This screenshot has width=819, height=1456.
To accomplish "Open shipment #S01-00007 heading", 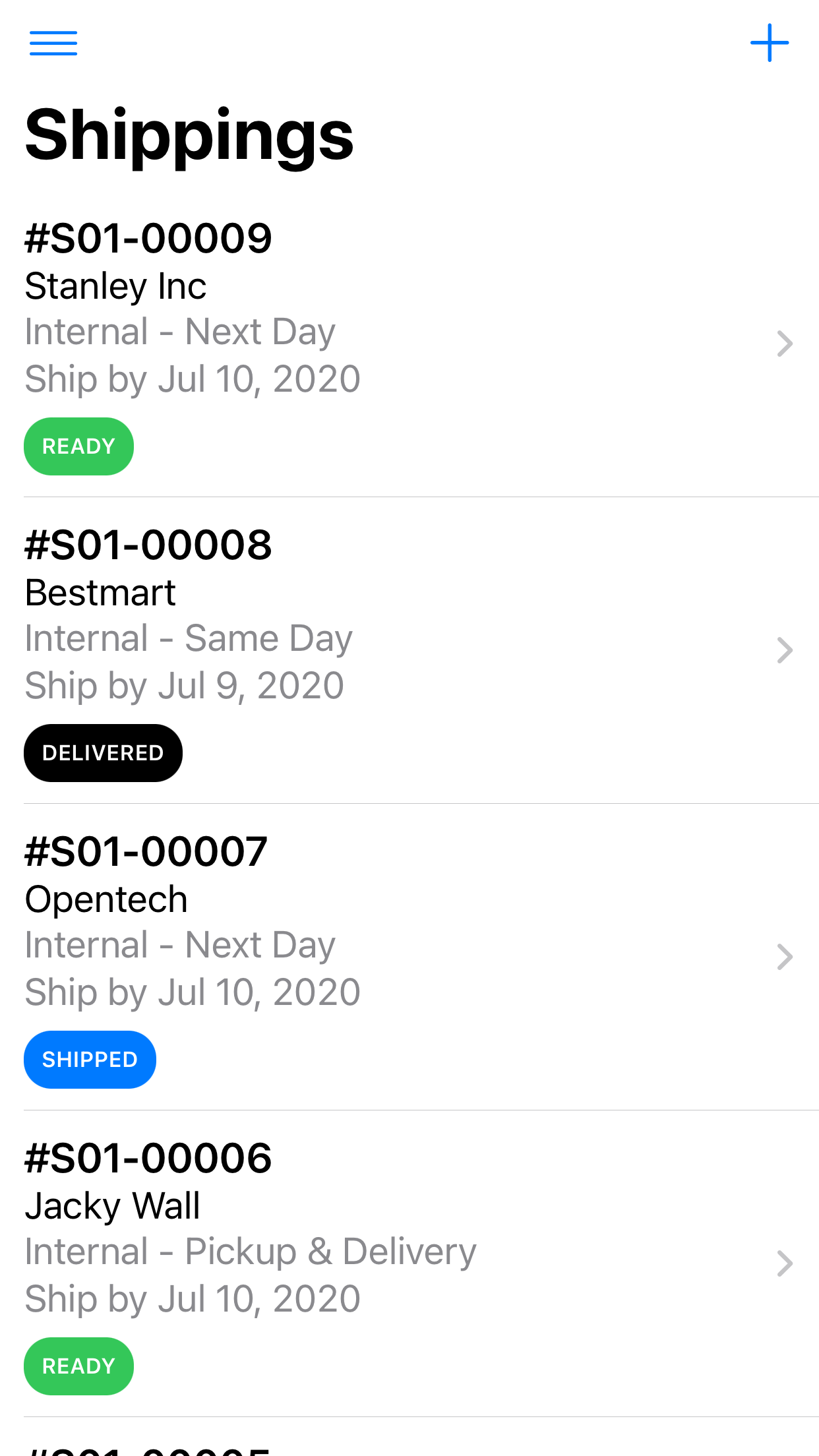I will point(146,851).
